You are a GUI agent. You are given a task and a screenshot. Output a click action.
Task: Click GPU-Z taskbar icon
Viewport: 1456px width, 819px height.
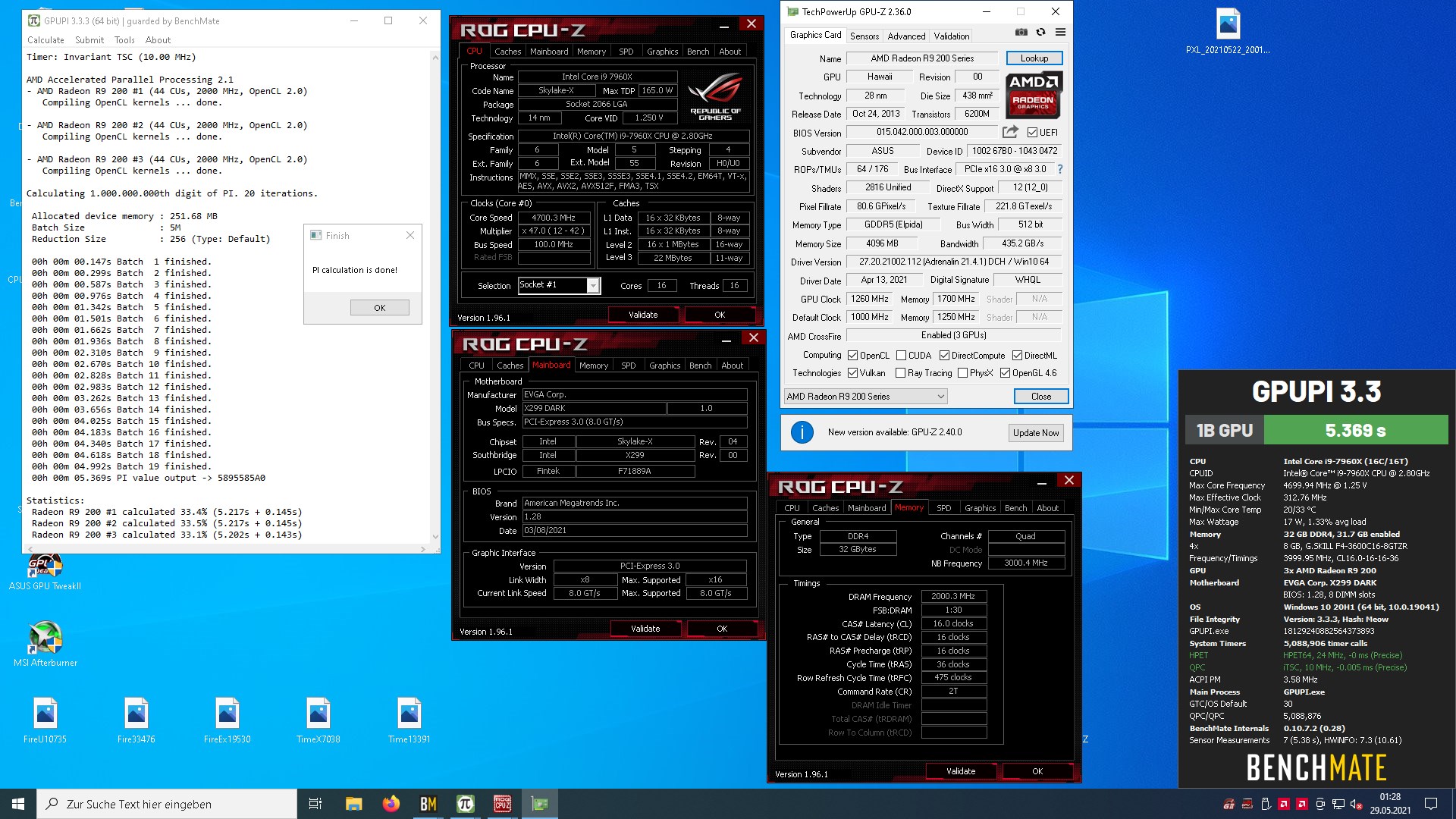point(539,804)
